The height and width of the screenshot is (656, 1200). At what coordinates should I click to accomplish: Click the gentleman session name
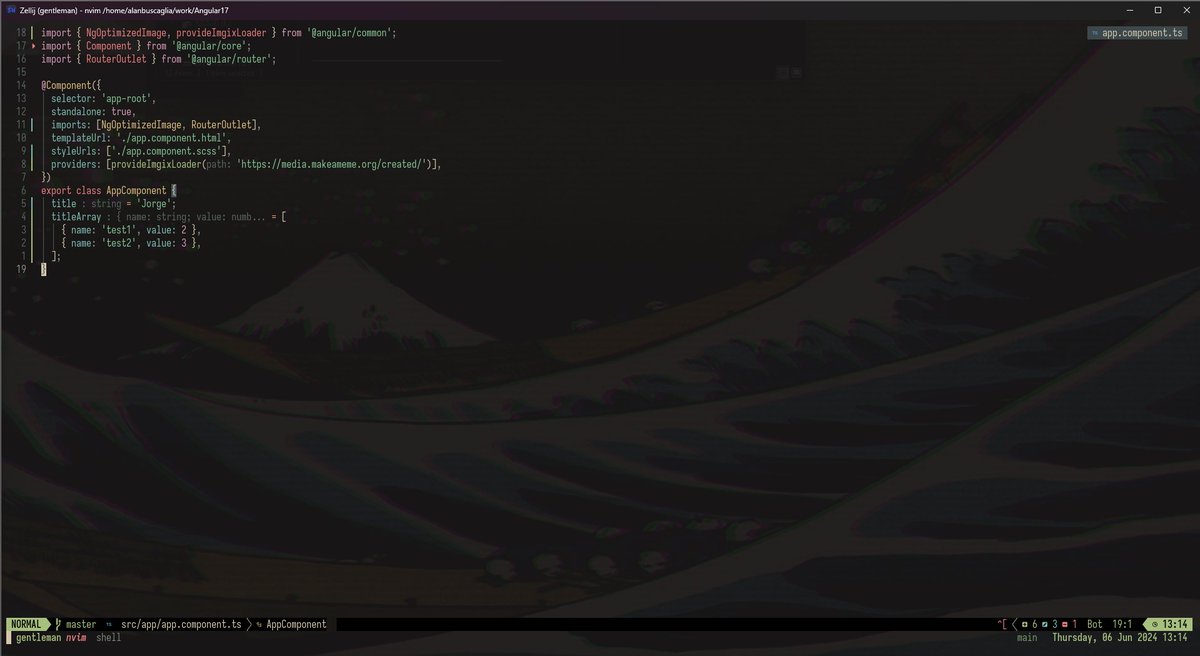(38, 637)
